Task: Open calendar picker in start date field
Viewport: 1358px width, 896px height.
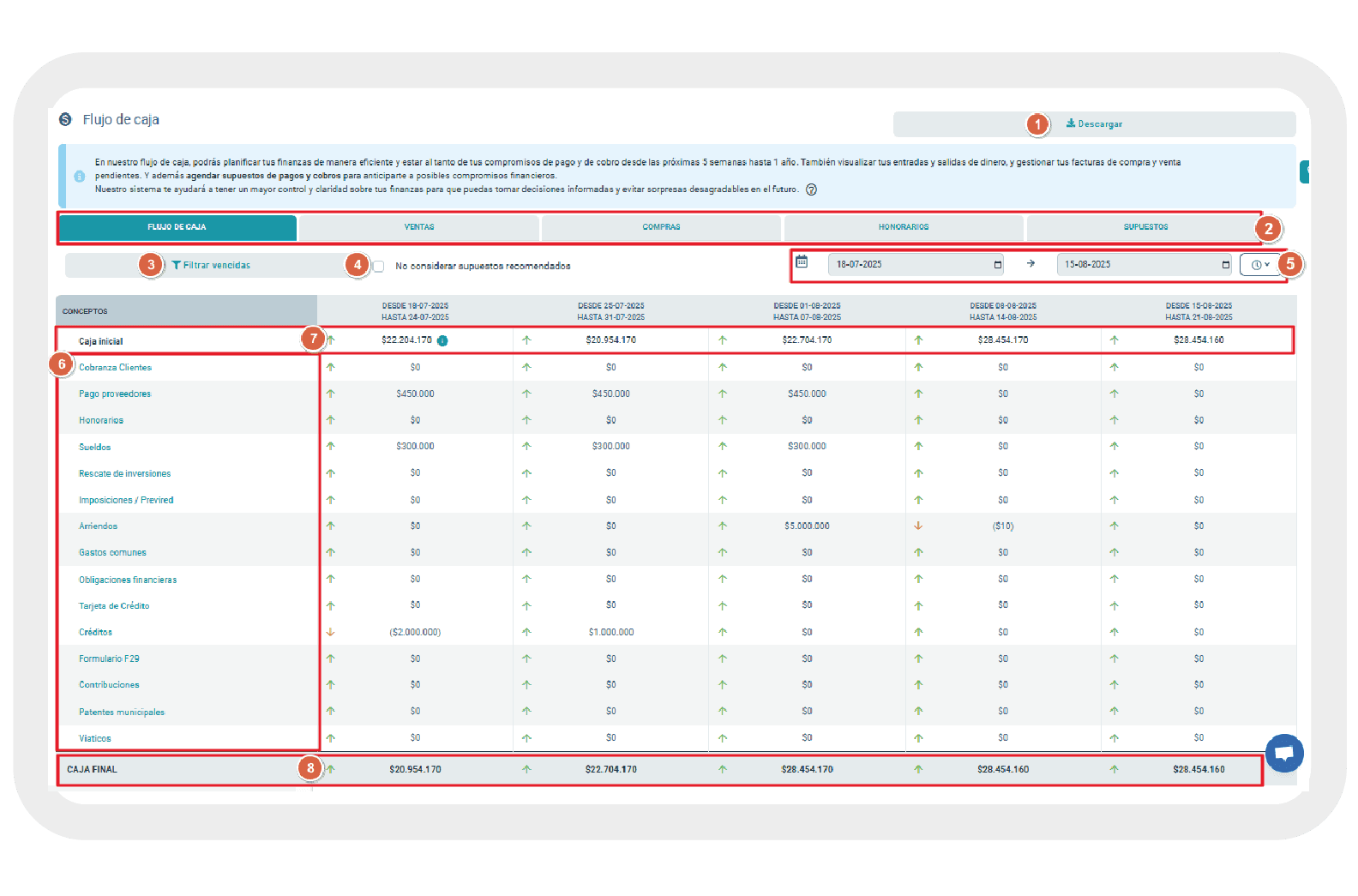Action: coord(997,264)
